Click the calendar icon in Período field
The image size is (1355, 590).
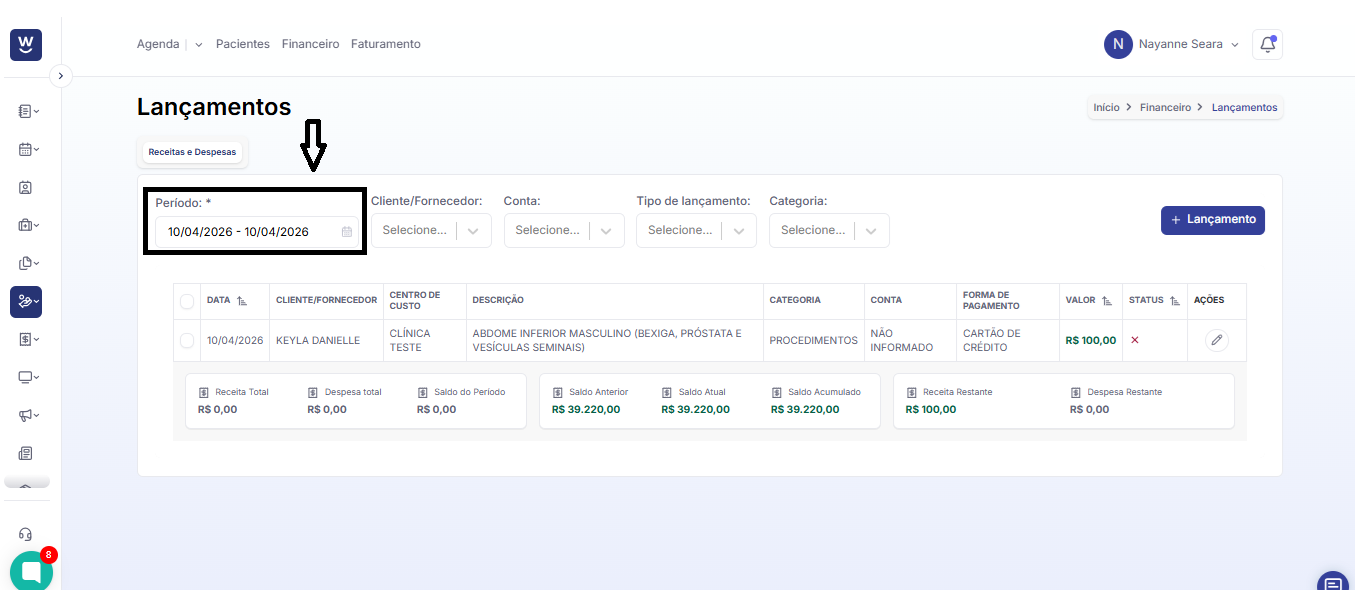[x=347, y=232]
